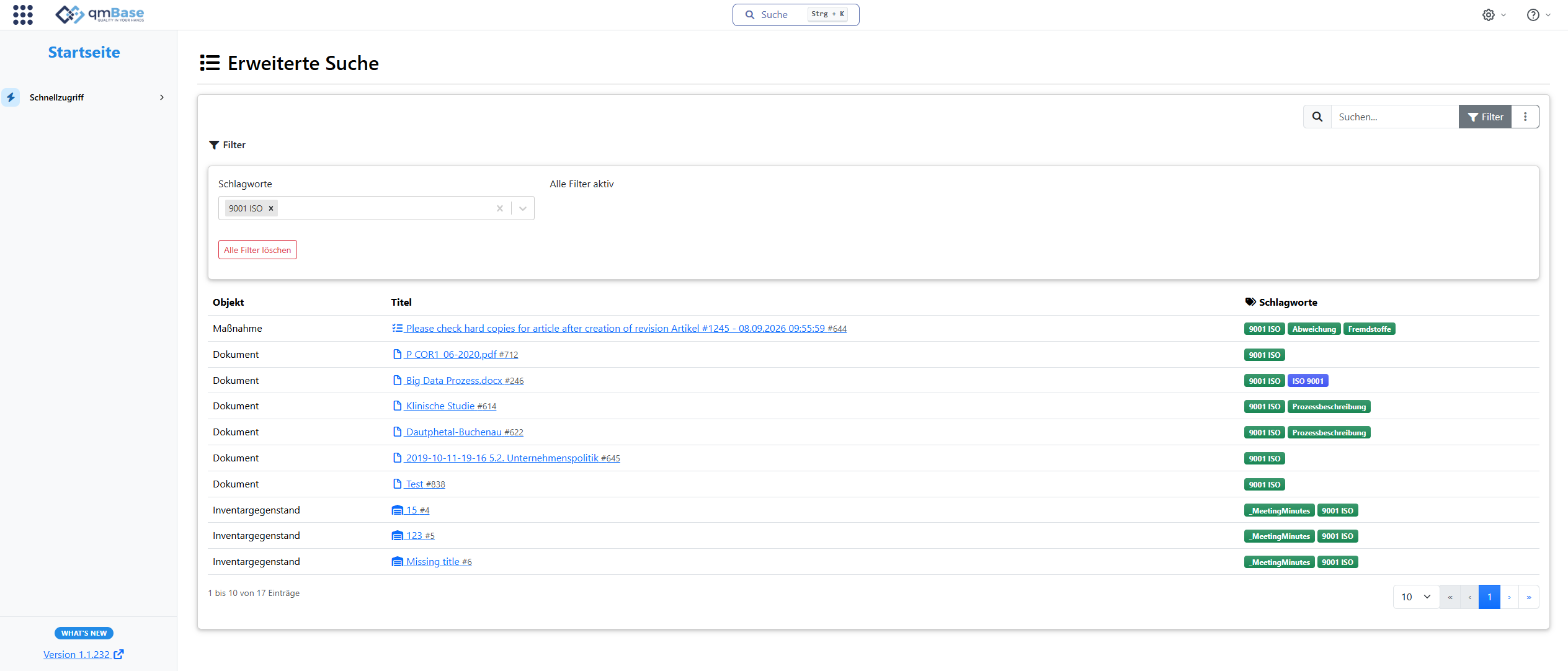Expand the Schnellzugriff sidebar entry

point(162,97)
